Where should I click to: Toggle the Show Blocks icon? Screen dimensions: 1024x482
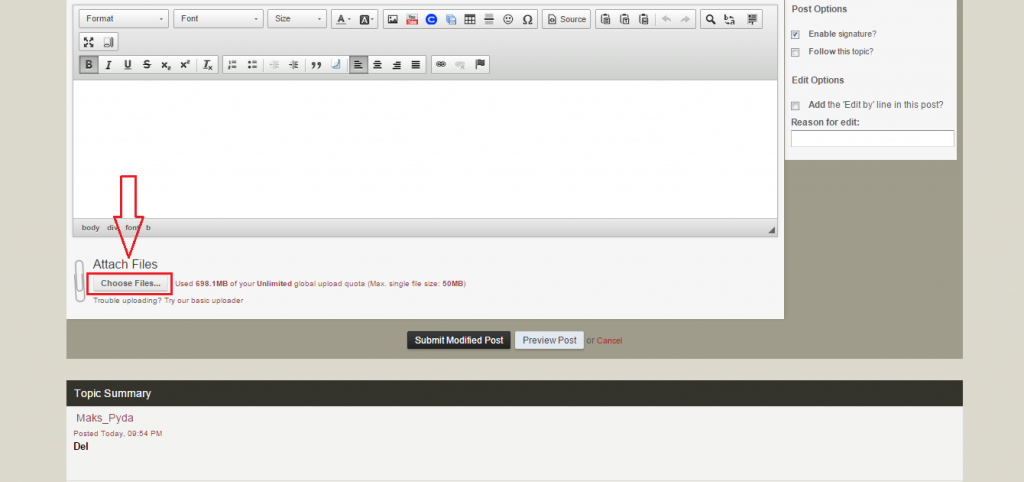pyautogui.click(x=108, y=42)
